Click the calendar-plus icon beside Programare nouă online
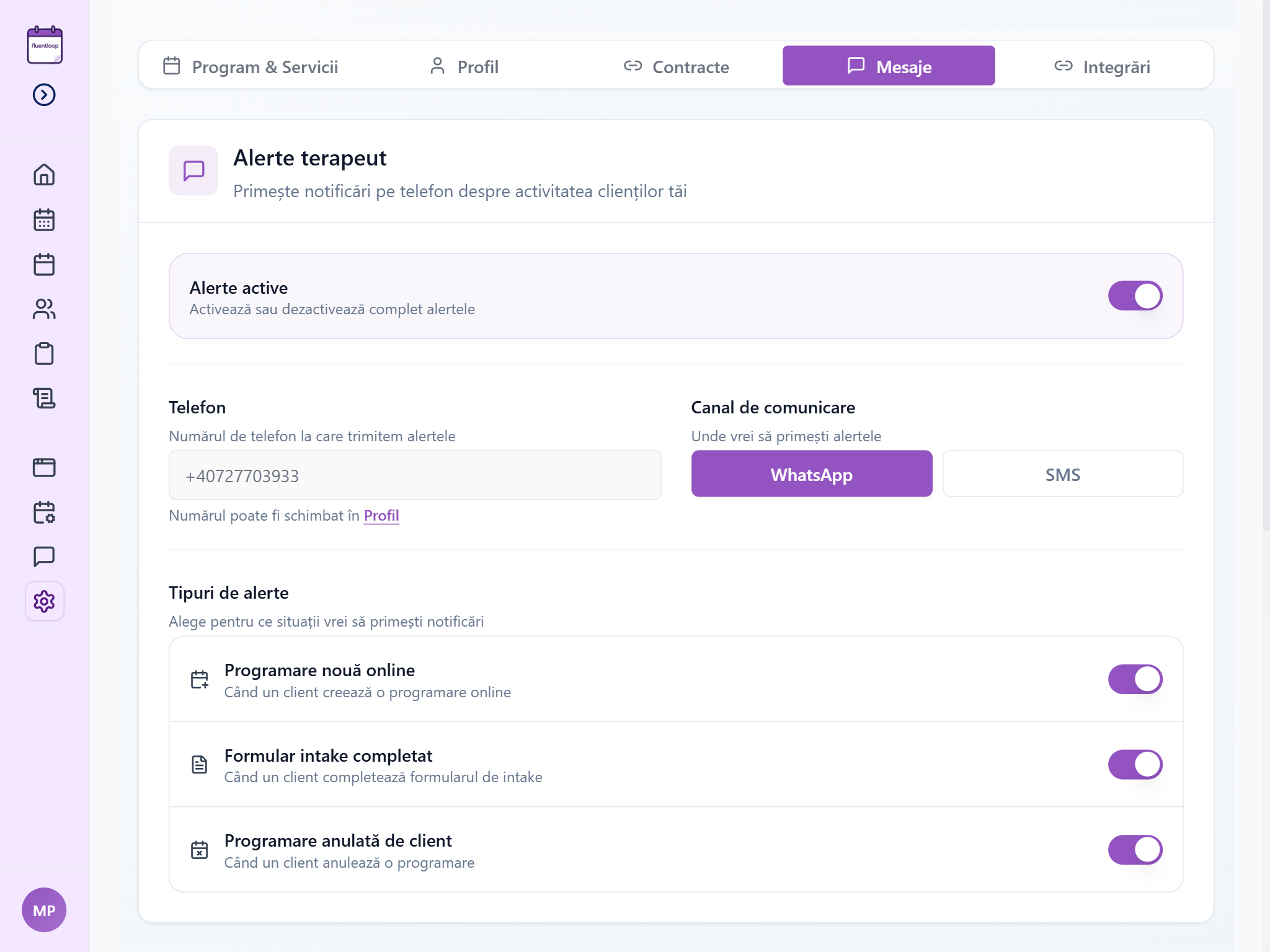Viewport: 1270px width, 952px height. [199, 680]
